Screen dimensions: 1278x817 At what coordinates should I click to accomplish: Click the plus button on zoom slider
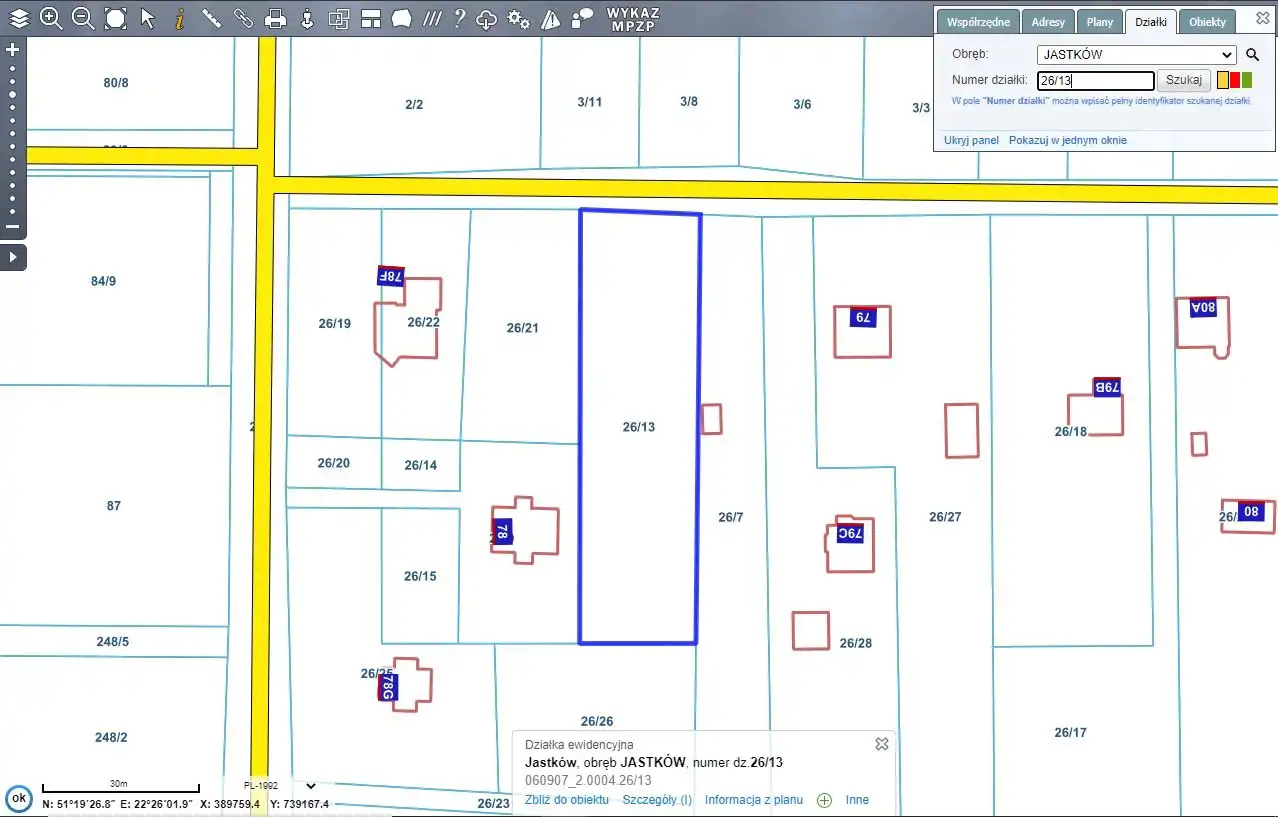coord(13,49)
